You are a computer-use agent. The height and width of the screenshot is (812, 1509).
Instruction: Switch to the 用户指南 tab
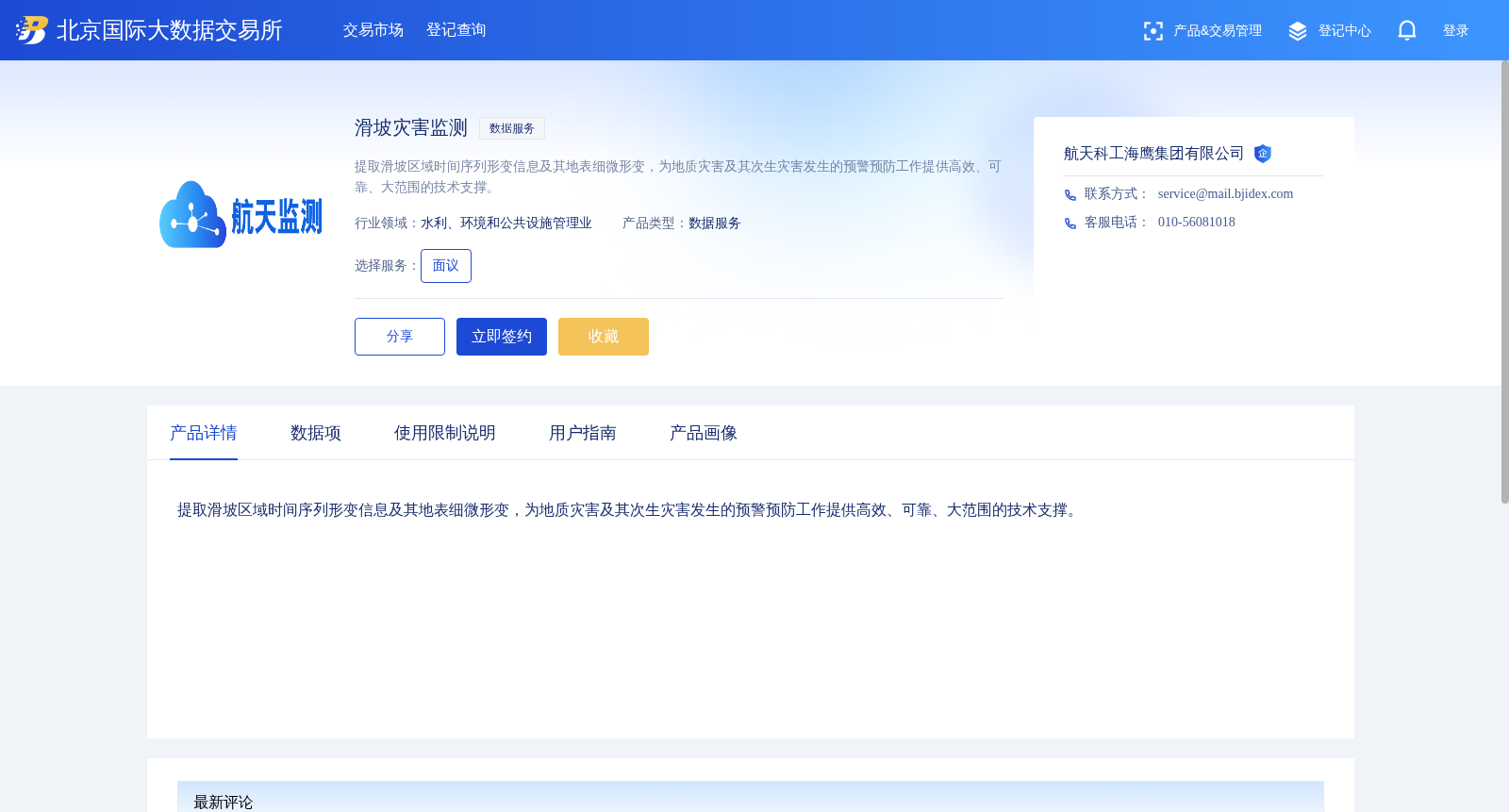point(583,433)
